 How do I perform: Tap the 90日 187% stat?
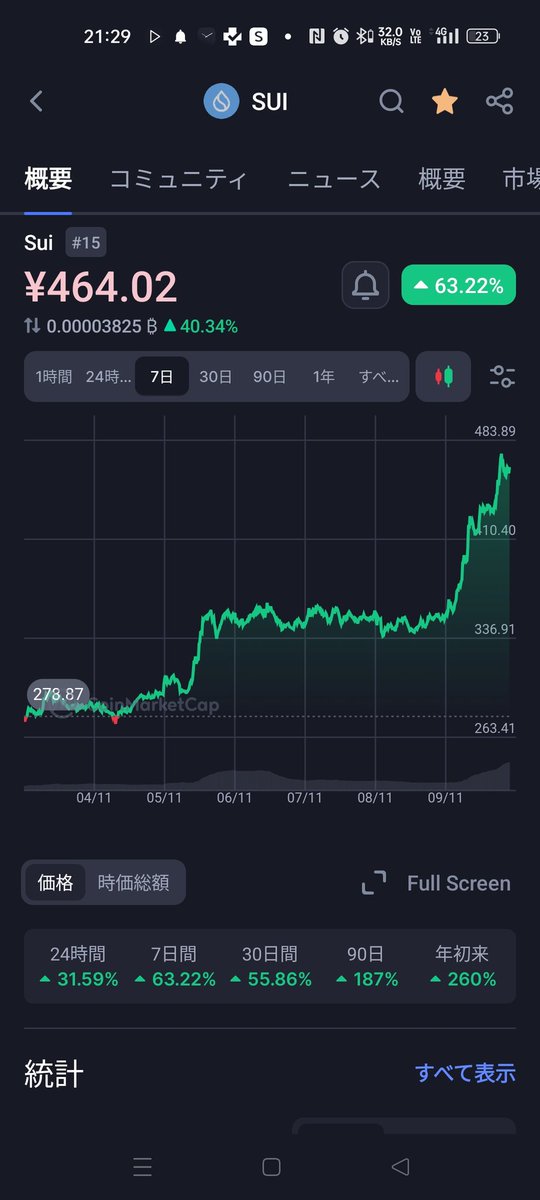pos(365,966)
